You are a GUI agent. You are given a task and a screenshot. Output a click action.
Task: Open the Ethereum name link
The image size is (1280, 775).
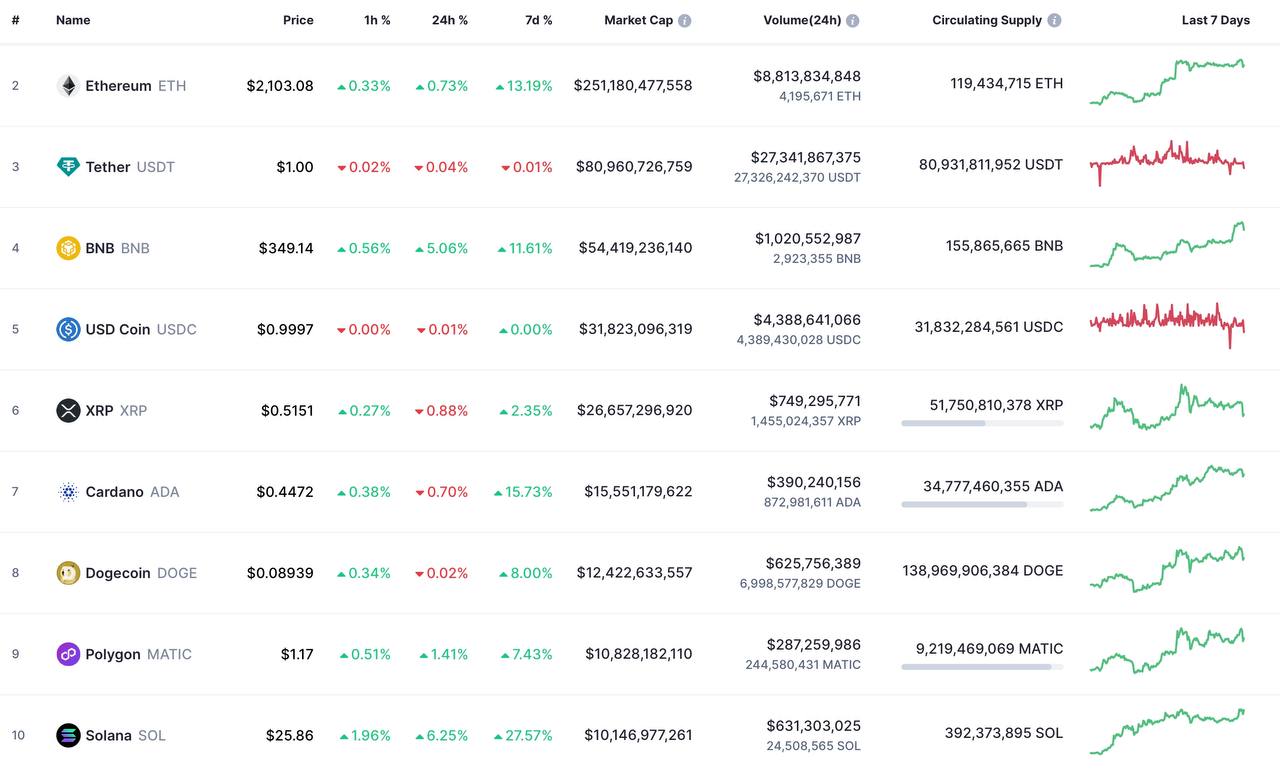tap(118, 86)
